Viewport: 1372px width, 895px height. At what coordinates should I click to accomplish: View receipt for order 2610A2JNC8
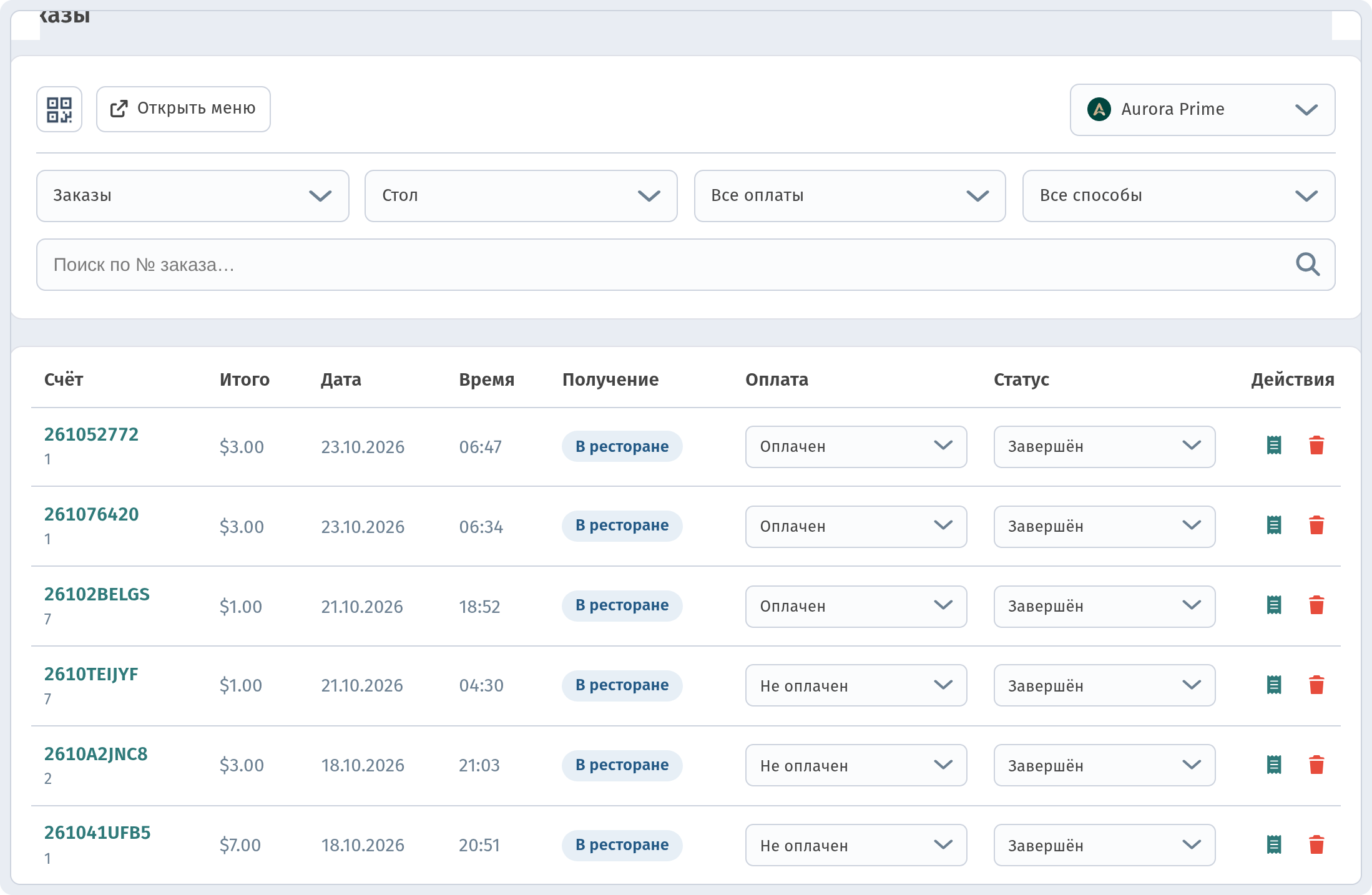click(x=1274, y=765)
